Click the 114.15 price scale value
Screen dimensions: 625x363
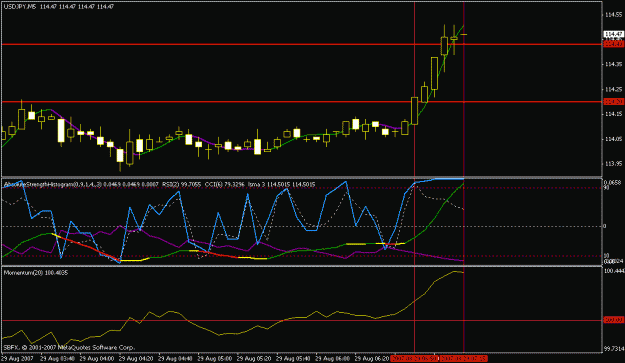click(x=613, y=114)
